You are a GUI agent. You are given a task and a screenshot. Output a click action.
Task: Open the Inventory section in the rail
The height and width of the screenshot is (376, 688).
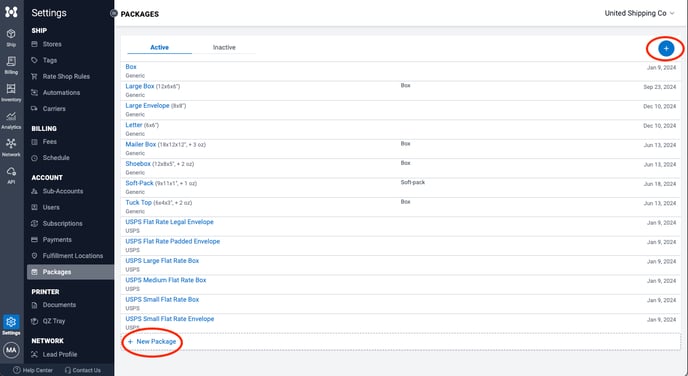tap(11, 93)
